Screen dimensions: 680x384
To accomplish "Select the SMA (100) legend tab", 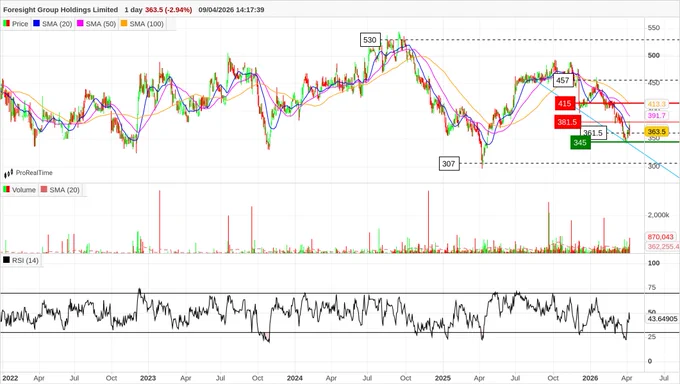I will click(142, 24).
